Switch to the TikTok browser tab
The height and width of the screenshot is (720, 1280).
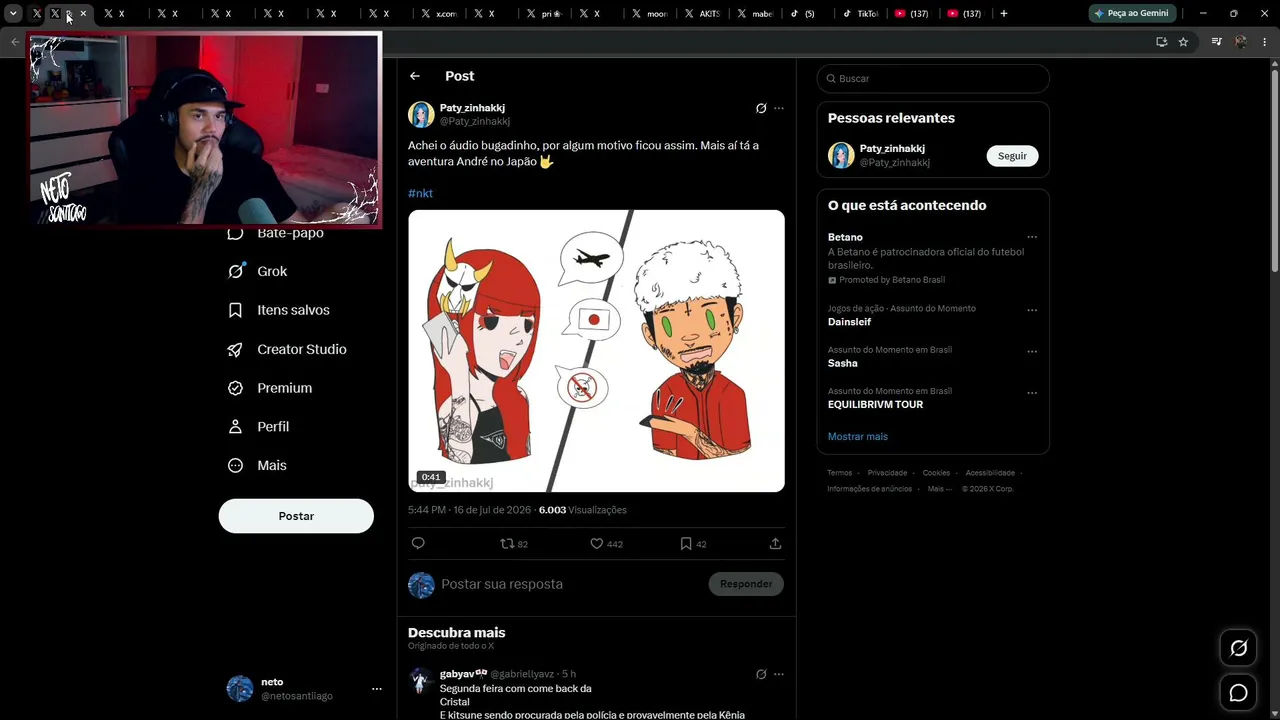pyautogui.click(x=859, y=14)
